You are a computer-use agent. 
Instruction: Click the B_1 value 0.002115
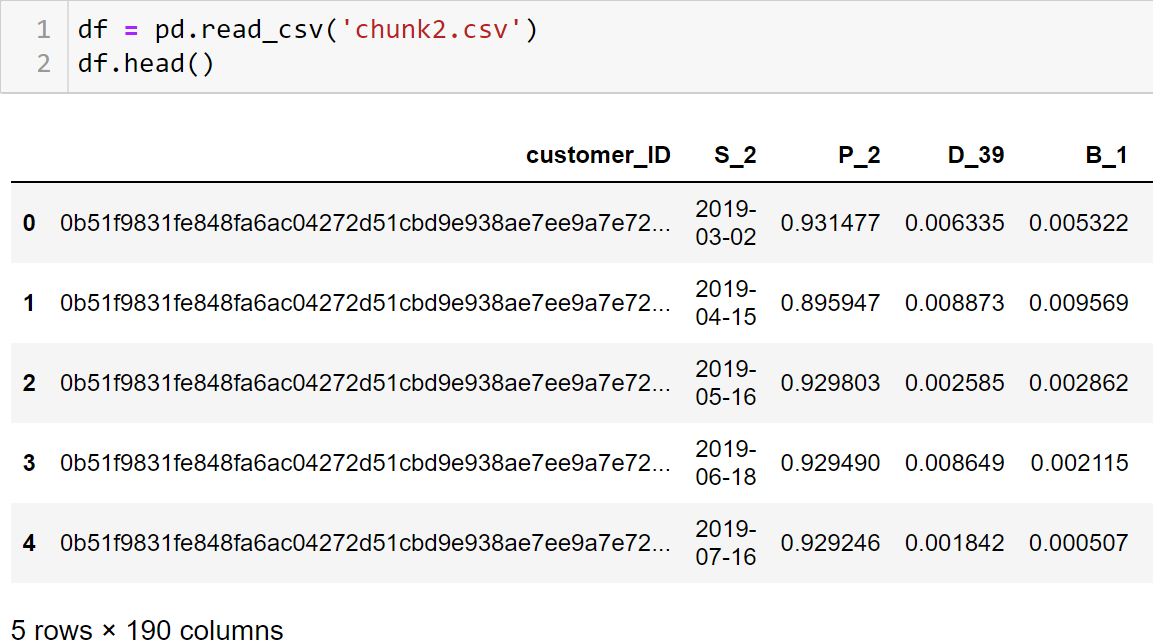tap(1079, 463)
